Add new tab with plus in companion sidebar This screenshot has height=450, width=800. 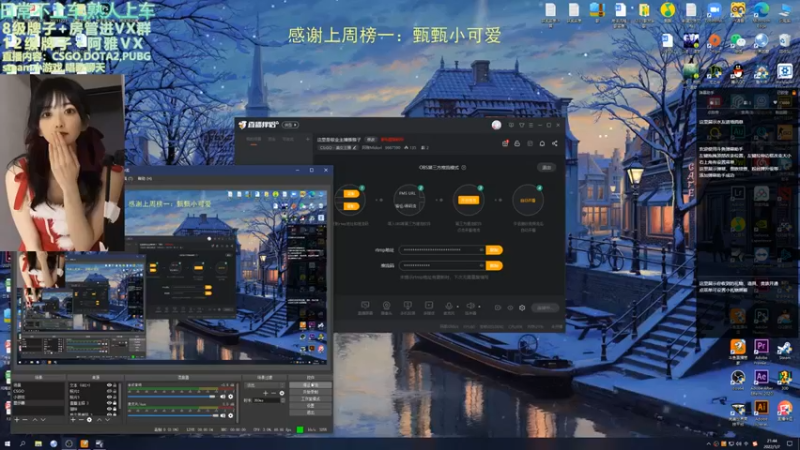(307, 139)
